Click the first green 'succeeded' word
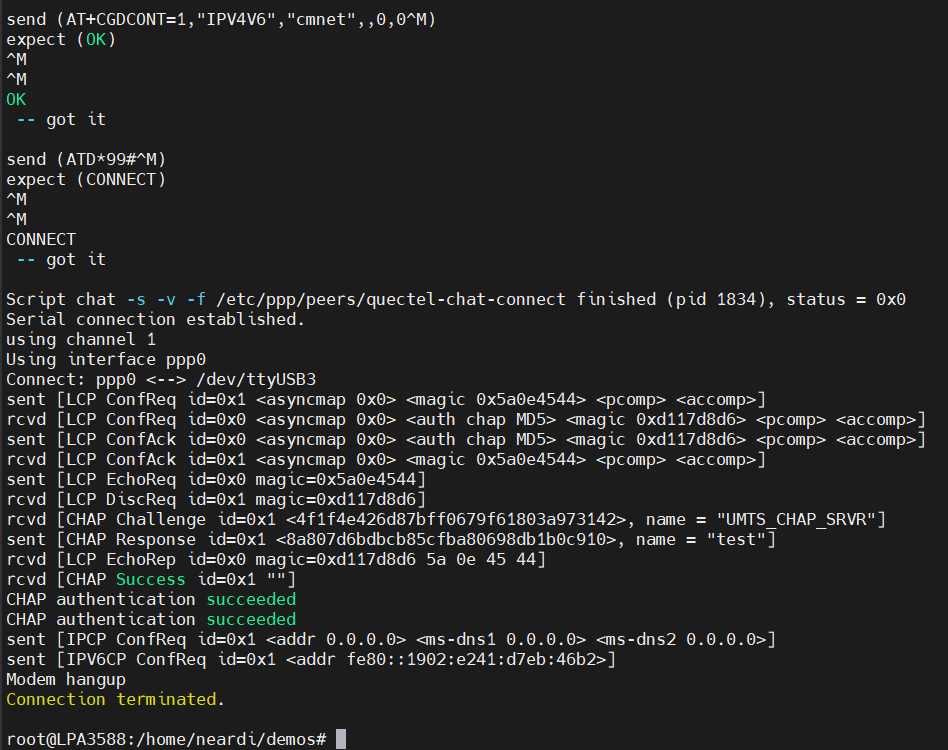The height and width of the screenshot is (750, 948). tap(251, 600)
